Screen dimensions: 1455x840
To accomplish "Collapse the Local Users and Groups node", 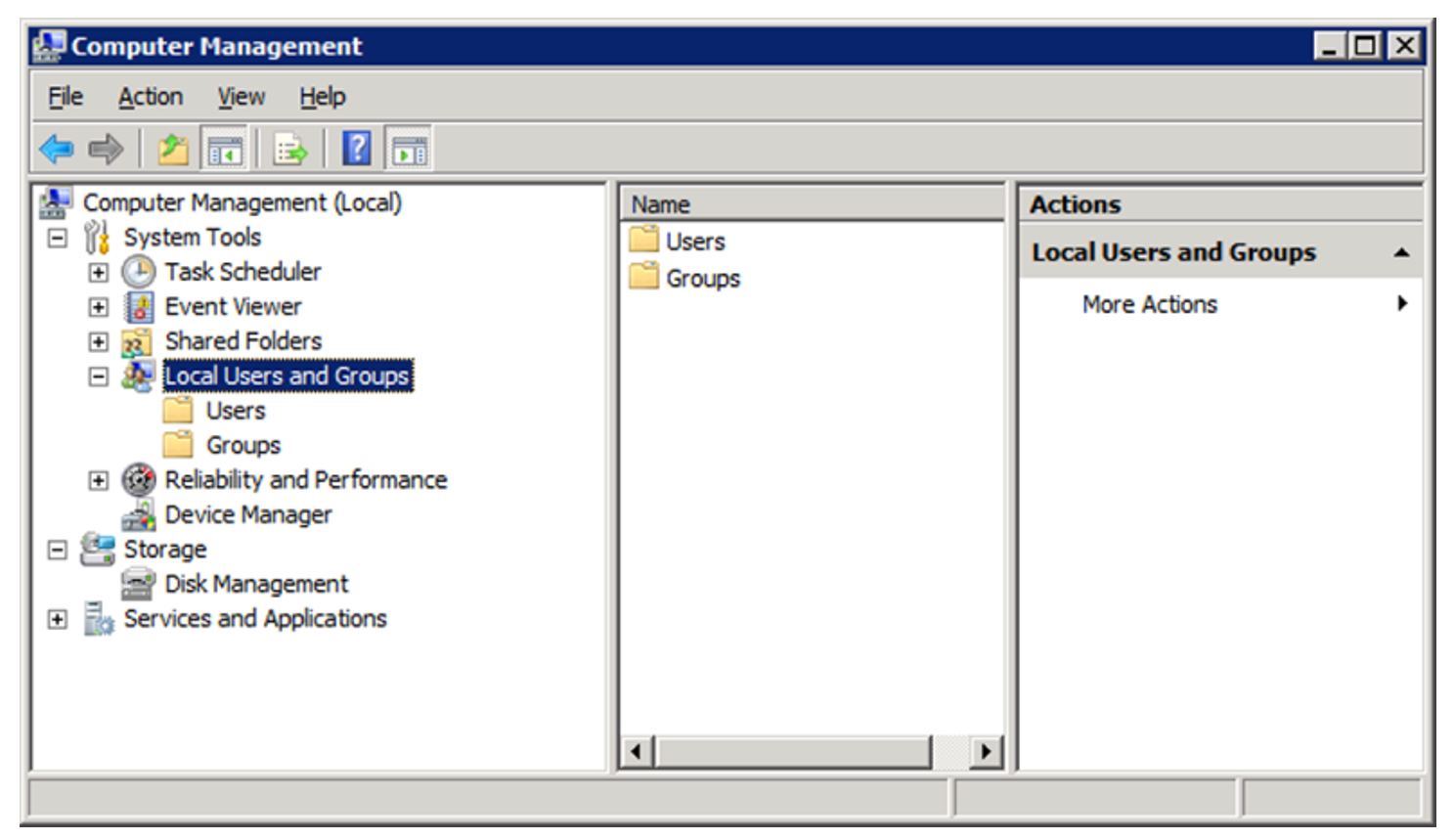I will point(99,376).
